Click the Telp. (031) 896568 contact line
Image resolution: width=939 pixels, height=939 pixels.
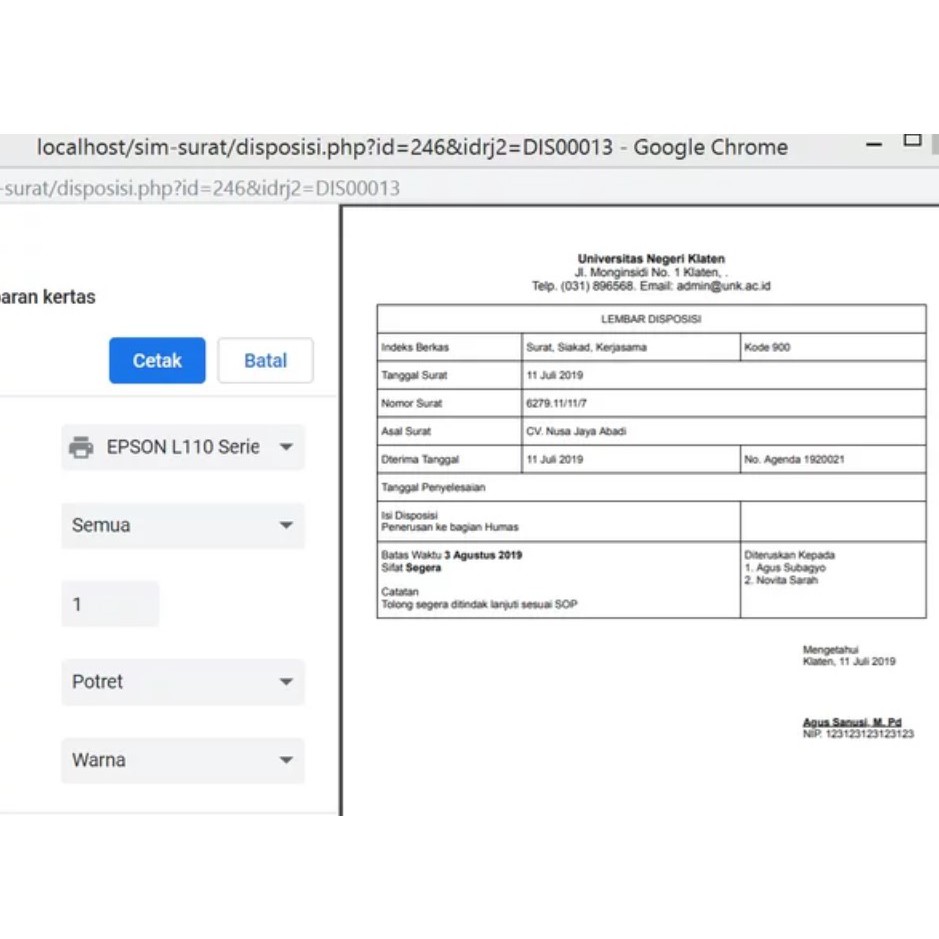point(651,286)
